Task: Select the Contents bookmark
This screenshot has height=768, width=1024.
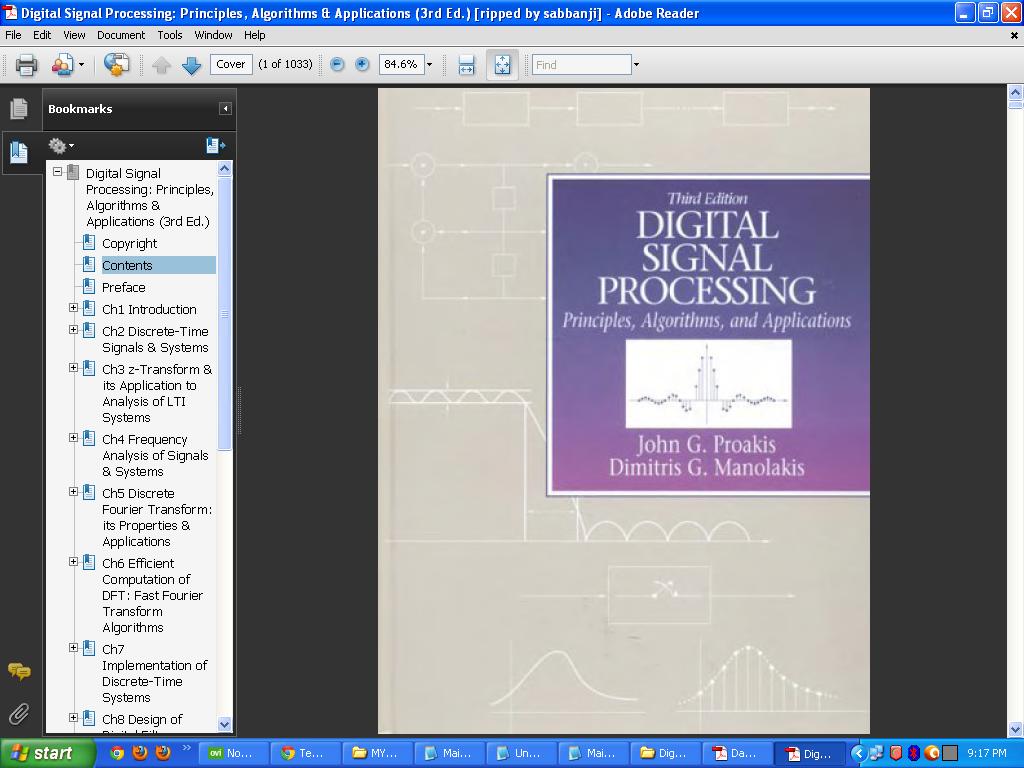Action: [127, 265]
